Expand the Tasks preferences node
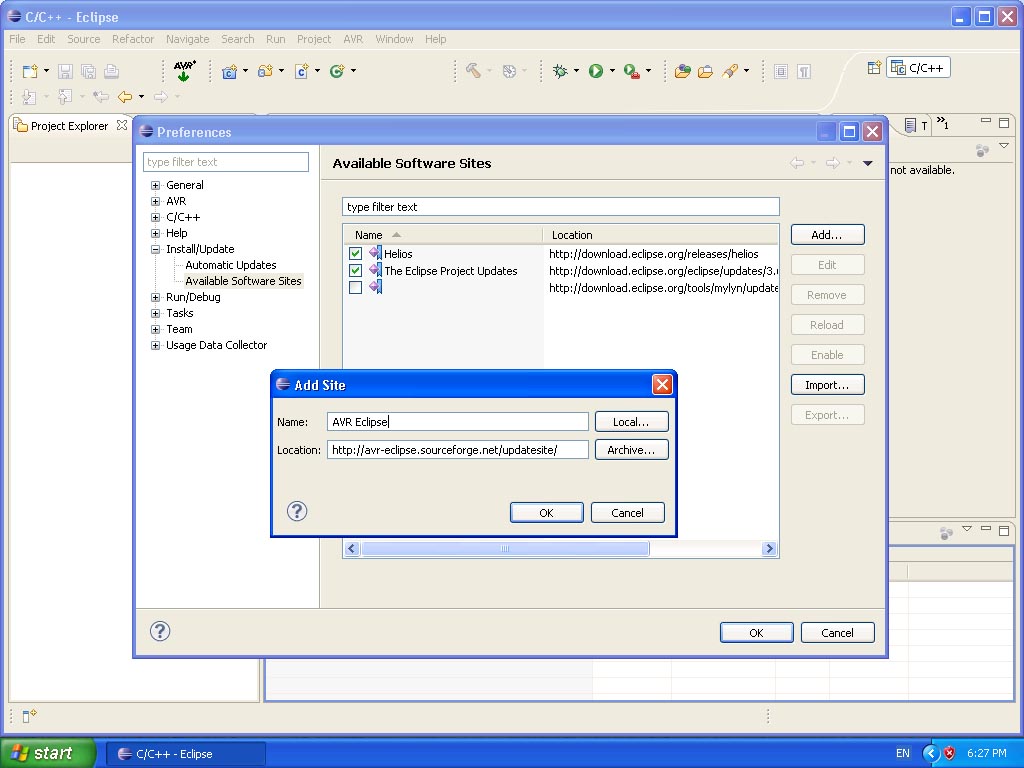The height and width of the screenshot is (768, 1024). coord(155,313)
